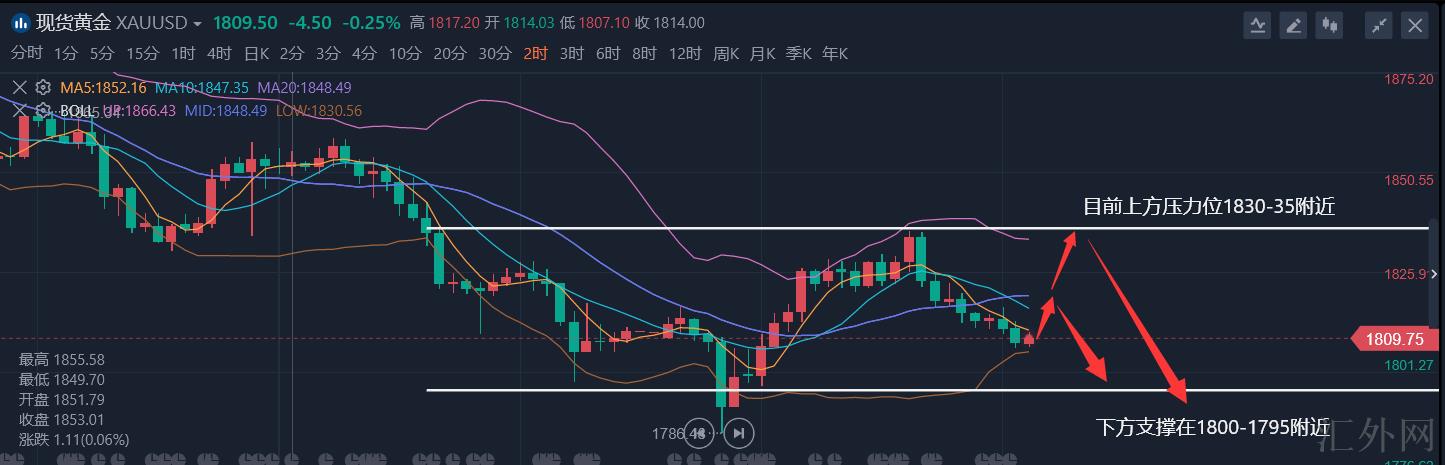The height and width of the screenshot is (465, 1445).
Task: Click the rewind playback button on chart
Action: tap(700, 433)
